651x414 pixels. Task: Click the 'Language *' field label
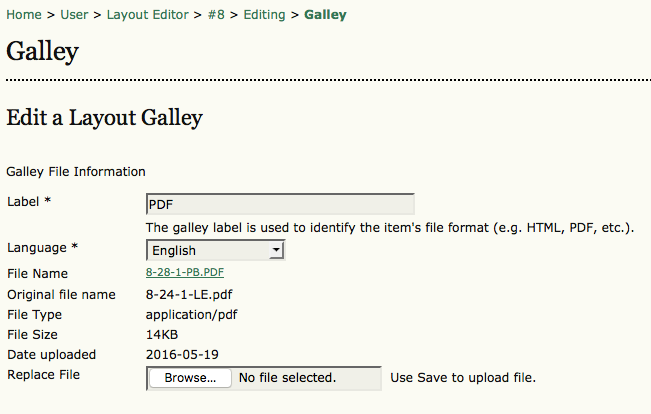point(42,247)
